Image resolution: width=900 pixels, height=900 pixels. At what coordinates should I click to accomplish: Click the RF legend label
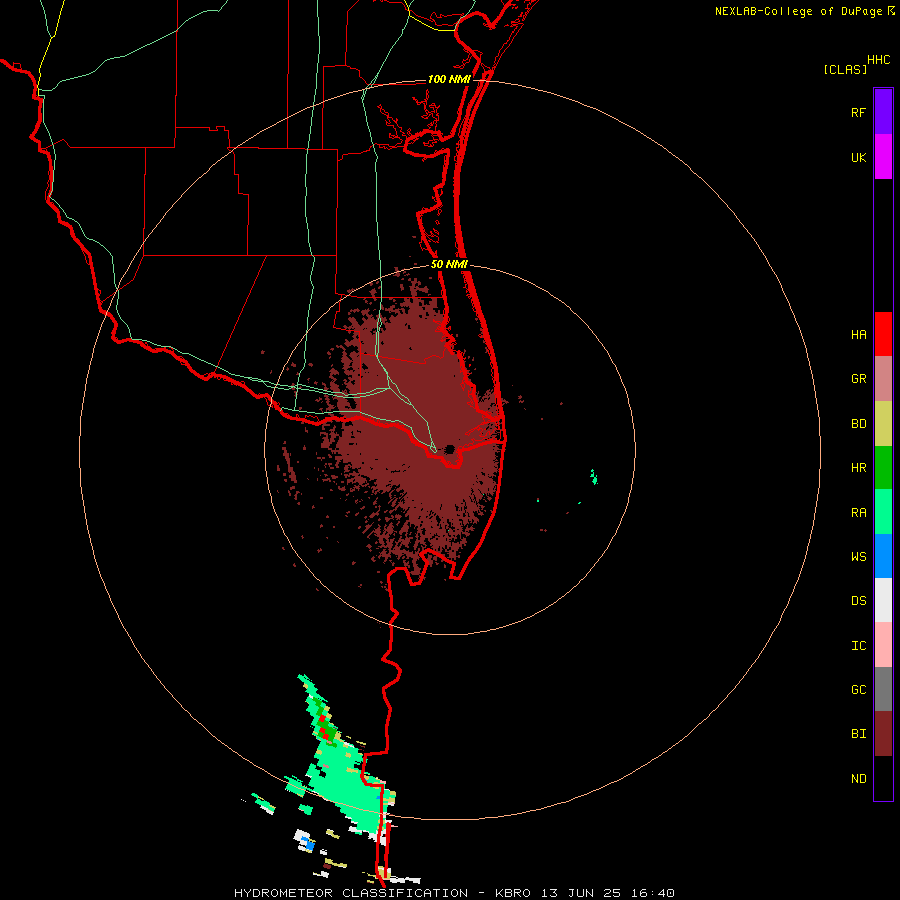pos(858,112)
